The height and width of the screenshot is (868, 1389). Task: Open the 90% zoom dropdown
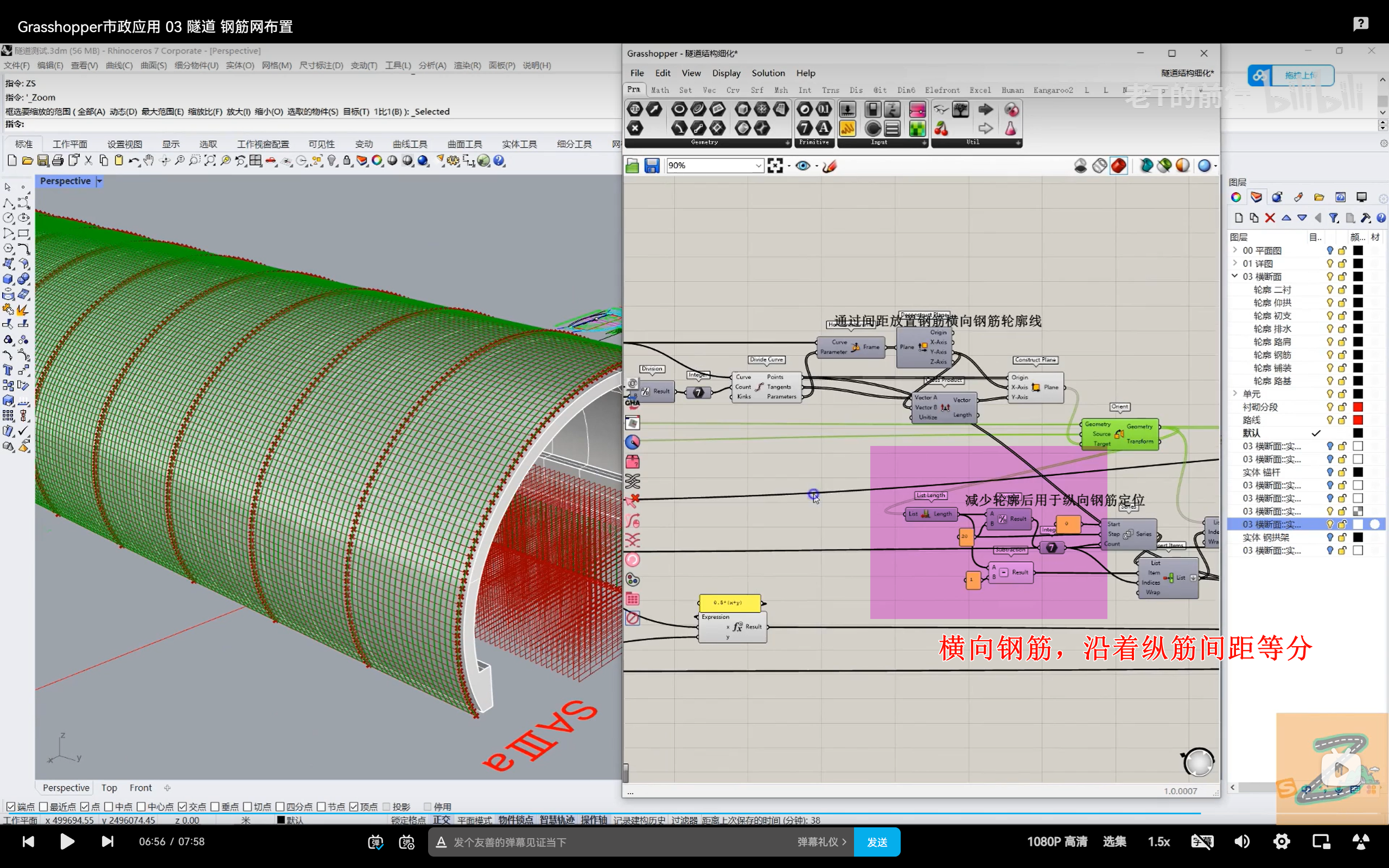757,166
